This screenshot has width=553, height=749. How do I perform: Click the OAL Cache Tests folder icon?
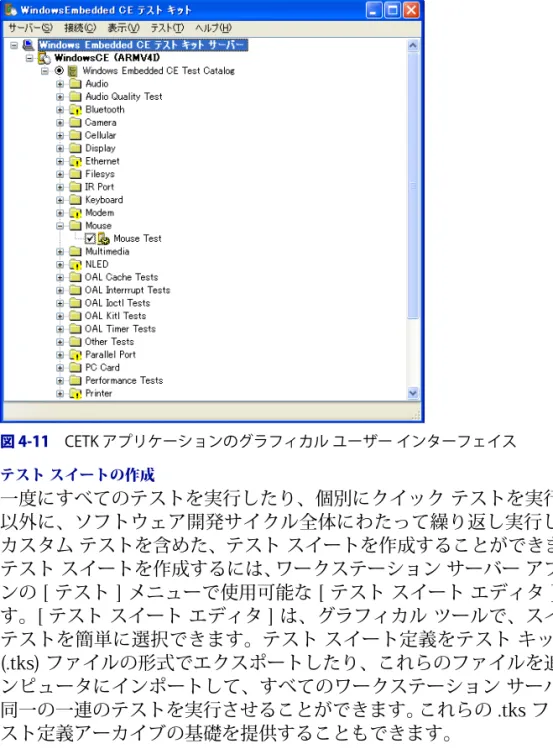coord(75,278)
